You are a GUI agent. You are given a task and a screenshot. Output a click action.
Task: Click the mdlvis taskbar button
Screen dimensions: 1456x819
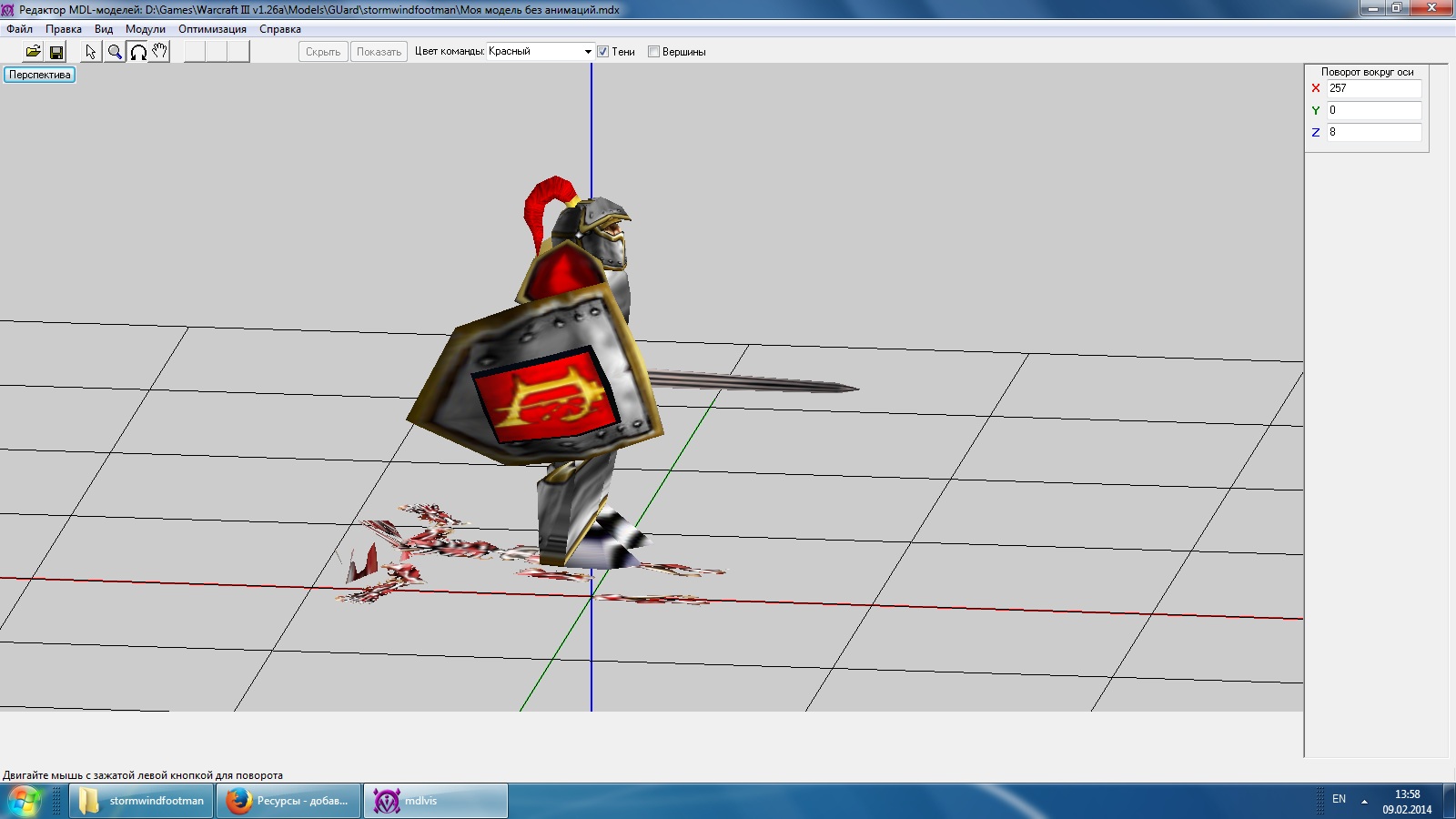coord(436,801)
